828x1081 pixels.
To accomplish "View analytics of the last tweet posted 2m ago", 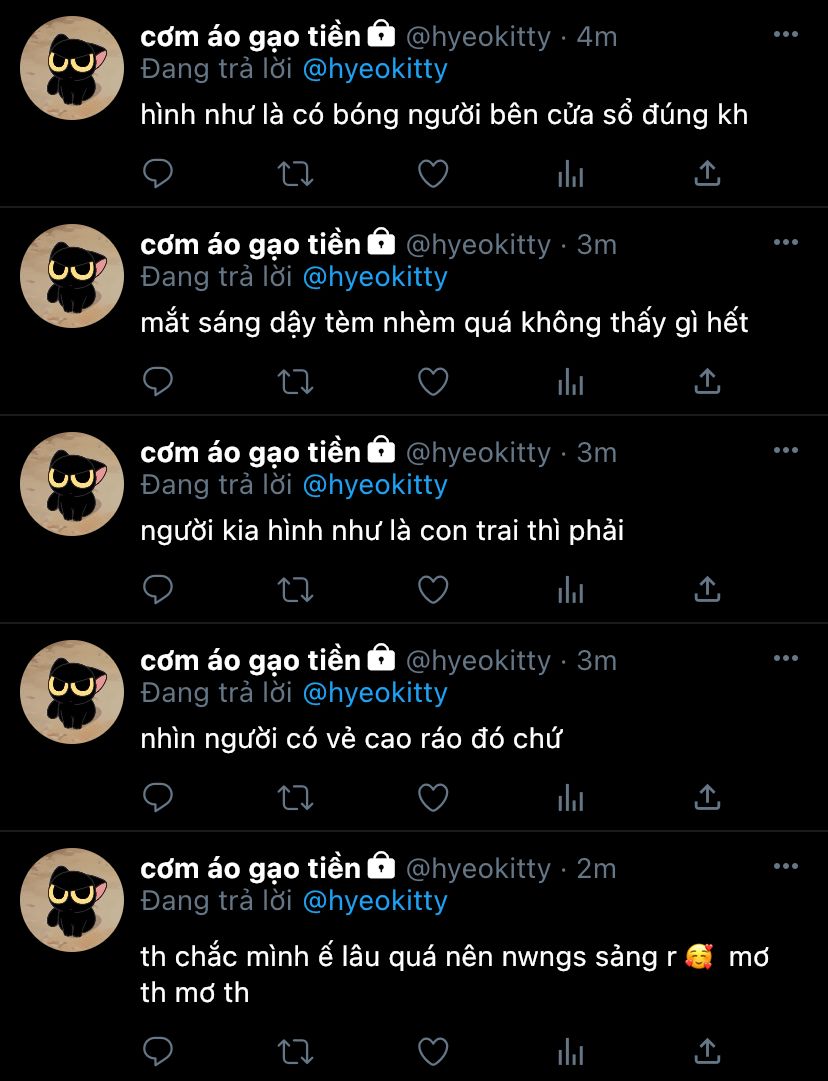I will [570, 1052].
